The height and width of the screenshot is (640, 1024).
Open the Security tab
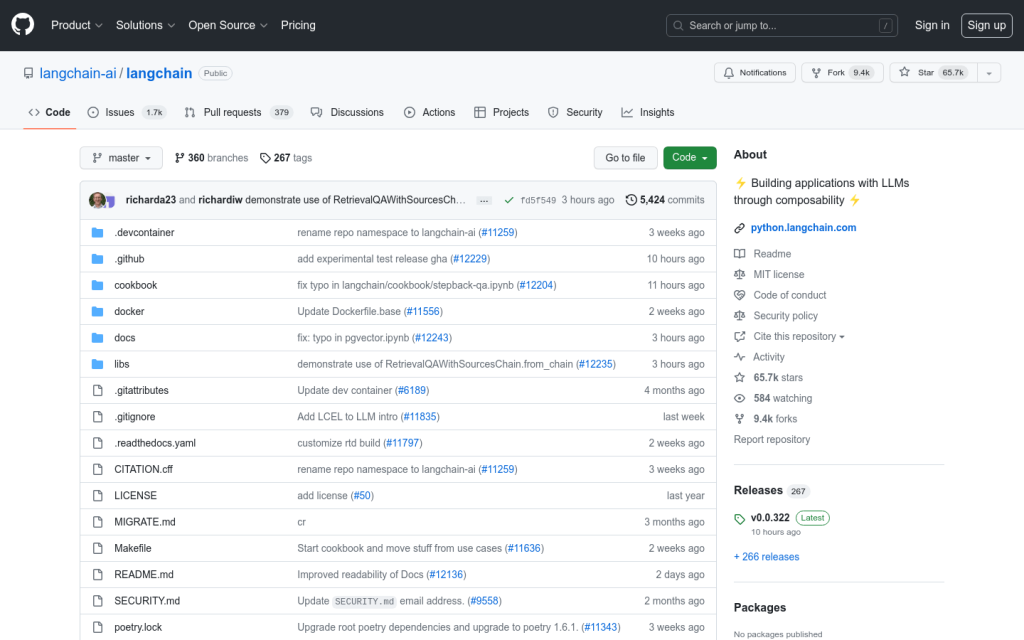pyautogui.click(x=575, y=112)
